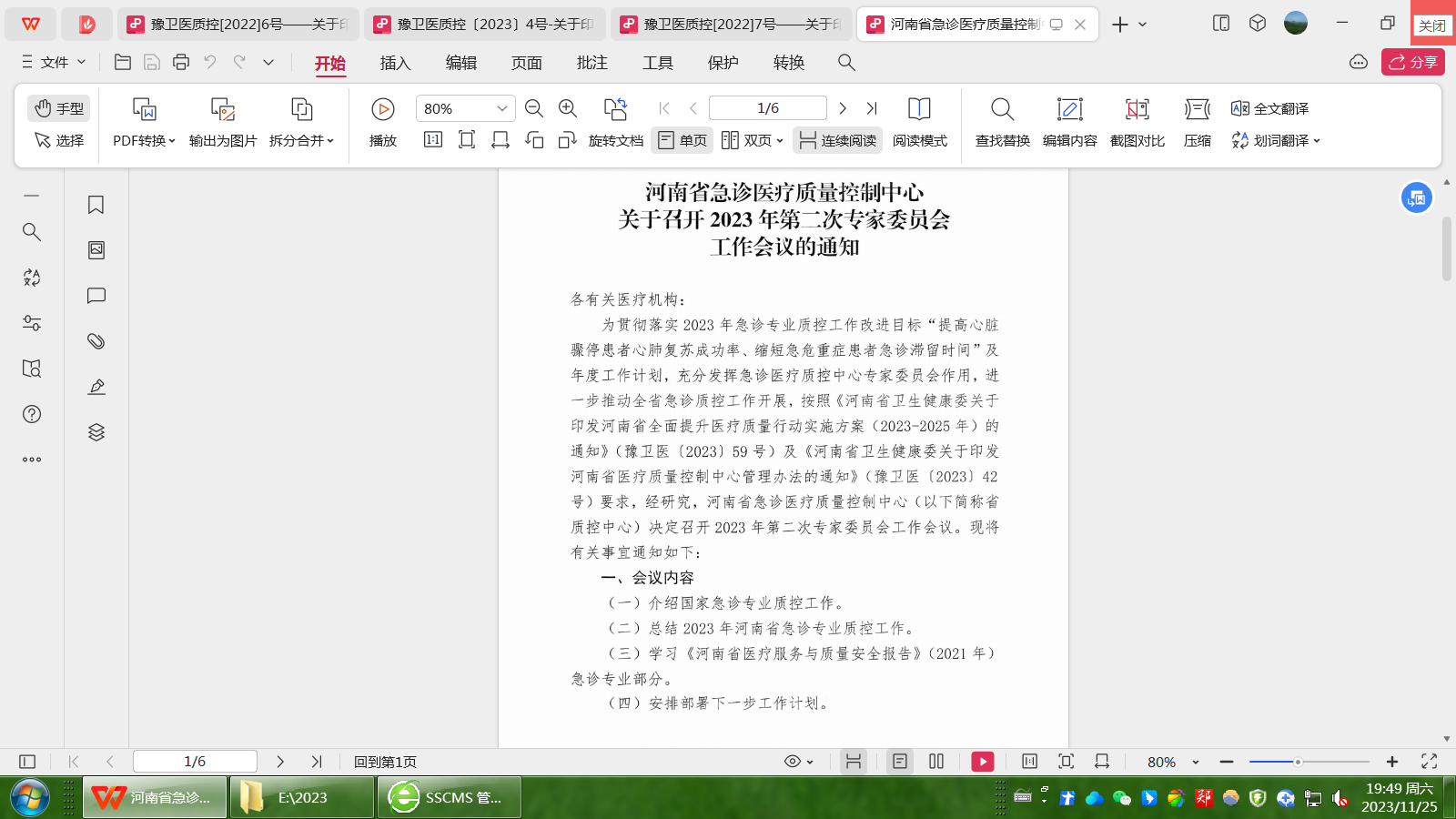The width and height of the screenshot is (1456, 819).
Task: Click 回到第1页 in status bar
Action: click(385, 762)
